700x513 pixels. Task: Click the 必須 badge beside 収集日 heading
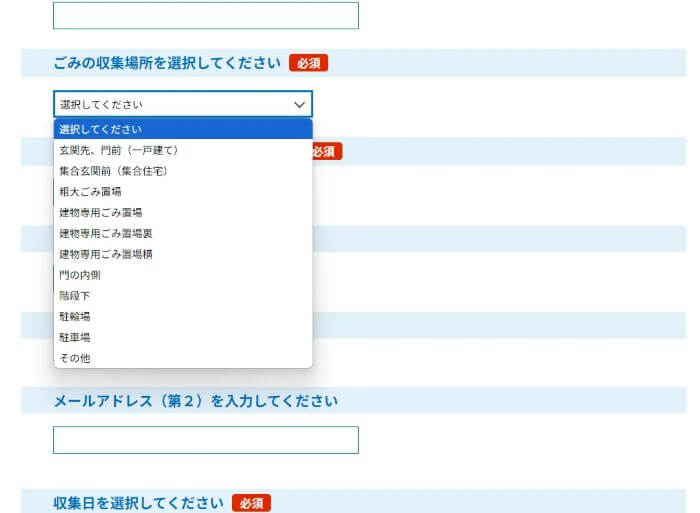point(251,503)
